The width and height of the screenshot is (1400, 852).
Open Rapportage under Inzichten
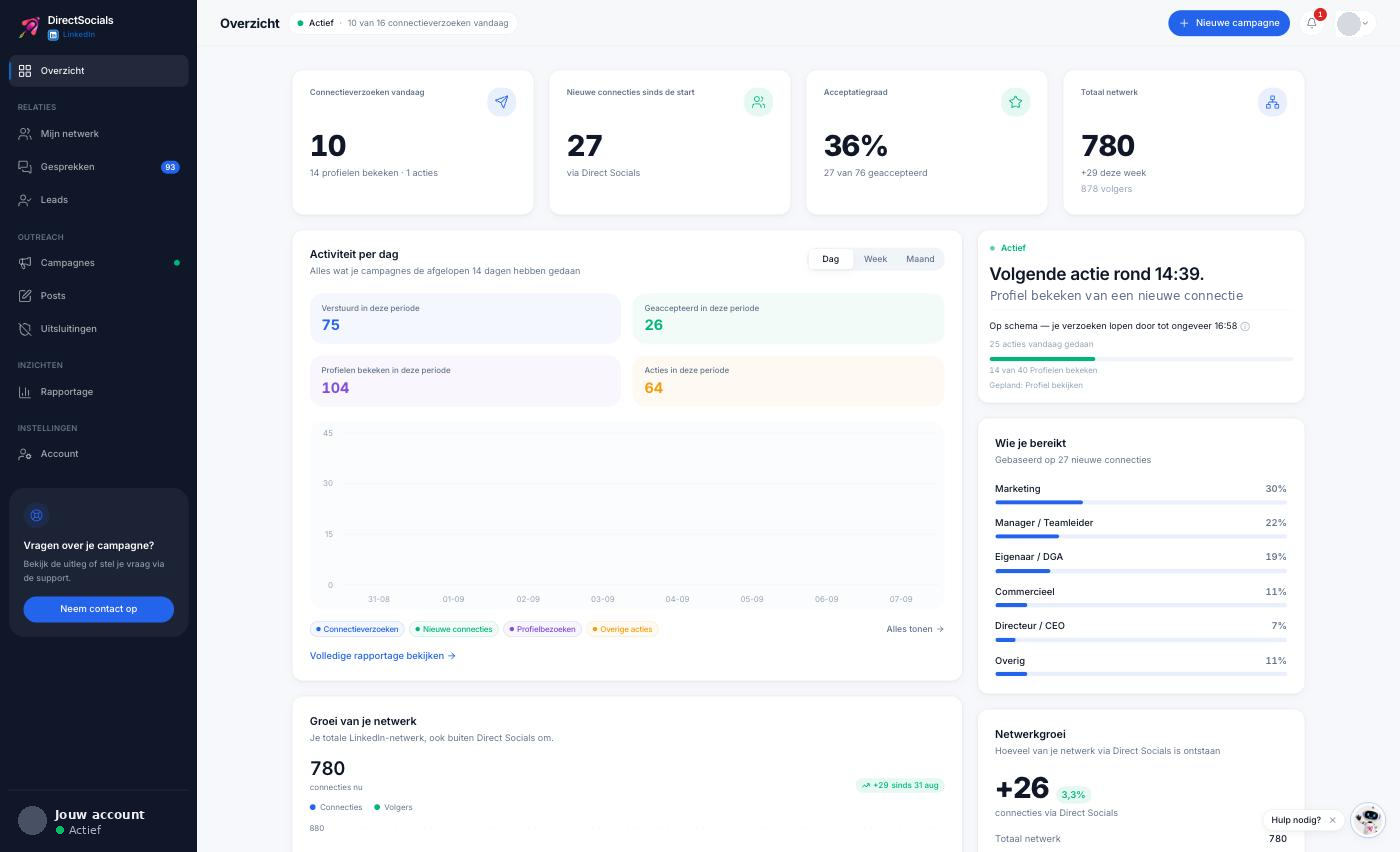click(99, 392)
